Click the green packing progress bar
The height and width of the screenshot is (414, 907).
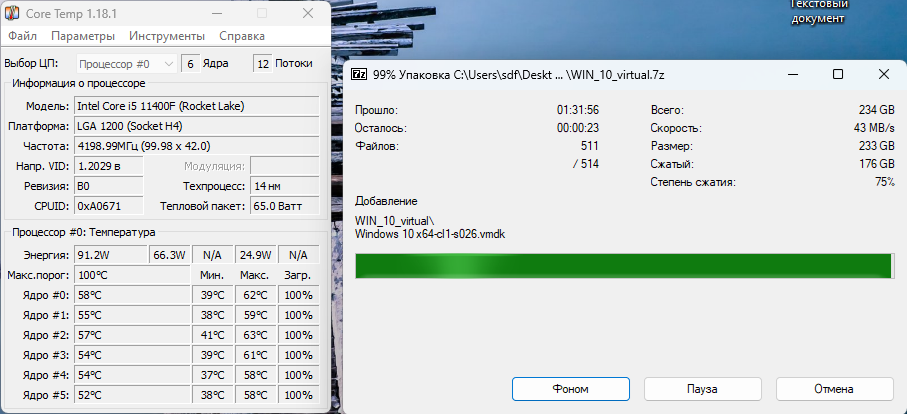pyautogui.click(x=624, y=265)
